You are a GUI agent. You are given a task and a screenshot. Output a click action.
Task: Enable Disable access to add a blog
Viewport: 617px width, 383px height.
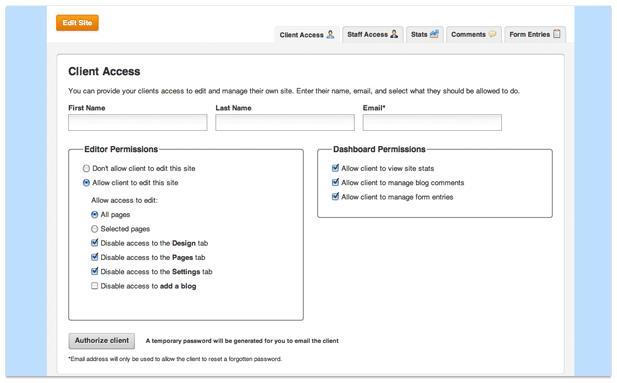[x=94, y=286]
